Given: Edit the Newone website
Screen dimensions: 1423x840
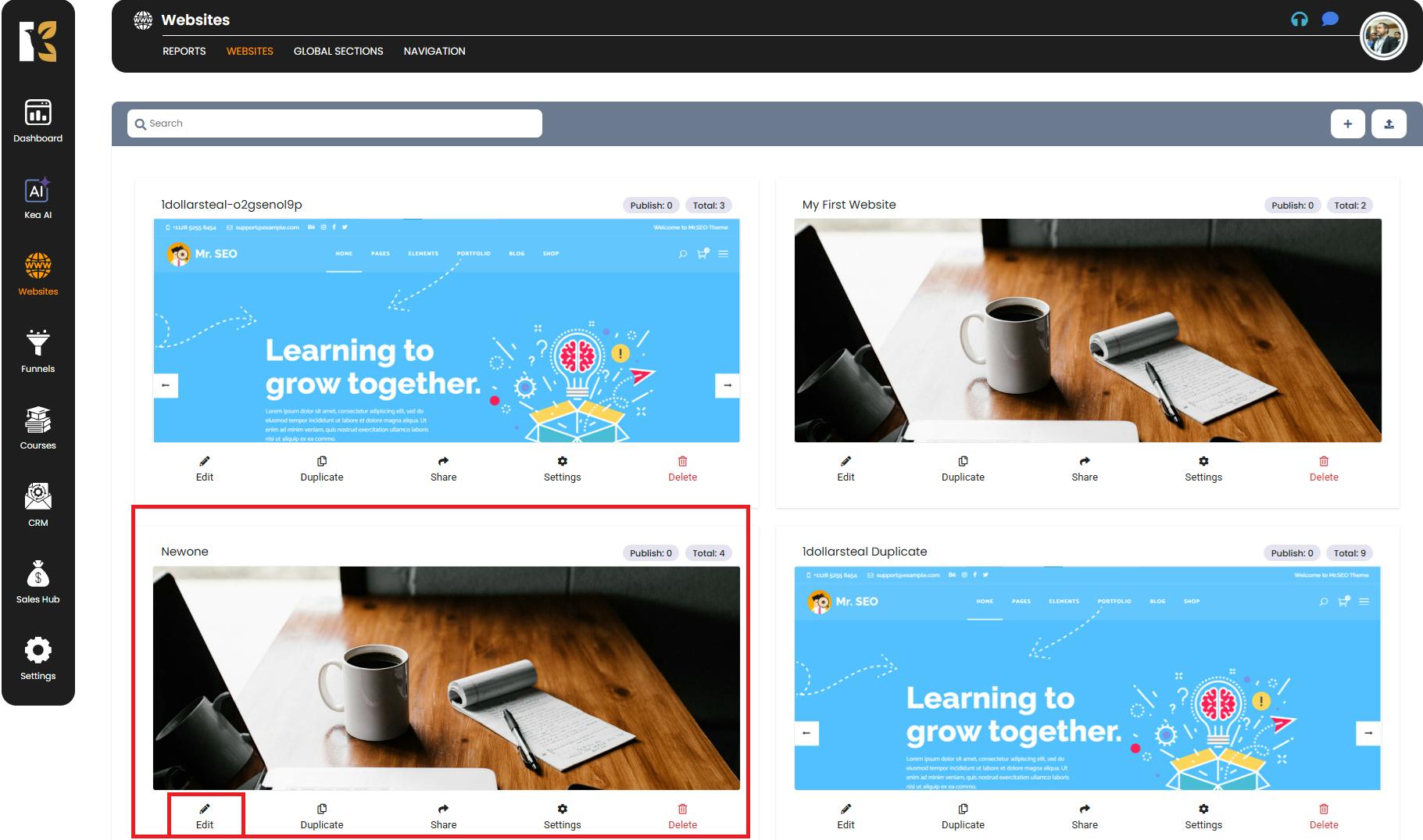Looking at the screenshot, I should coord(205,816).
